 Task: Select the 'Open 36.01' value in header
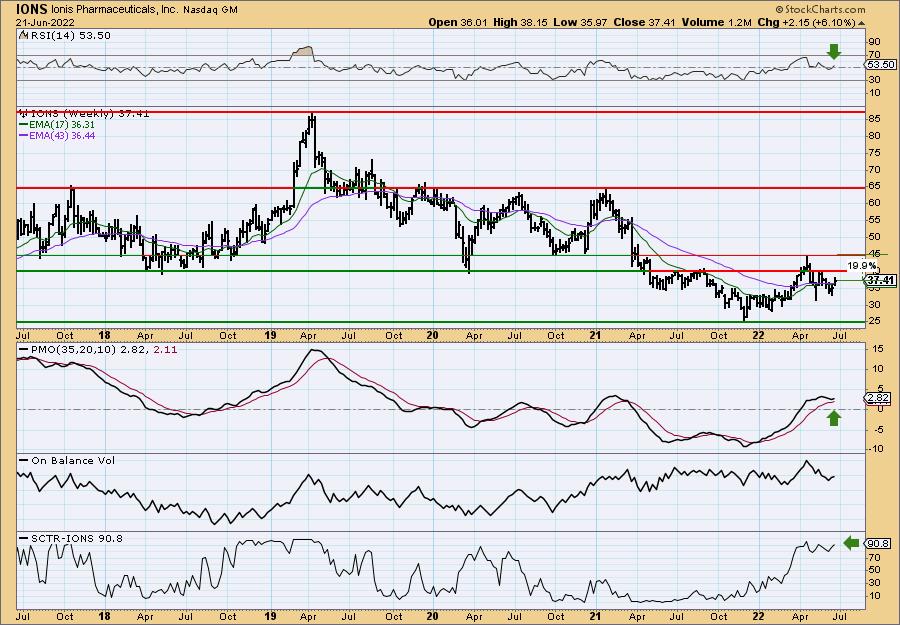point(458,22)
